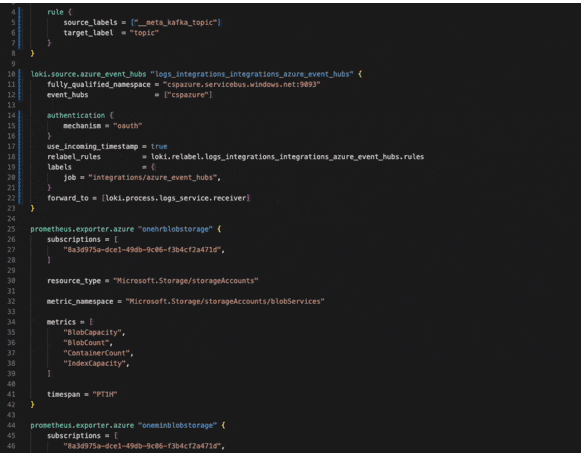Click the "BlobCount" metric entry

pos(86,343)
